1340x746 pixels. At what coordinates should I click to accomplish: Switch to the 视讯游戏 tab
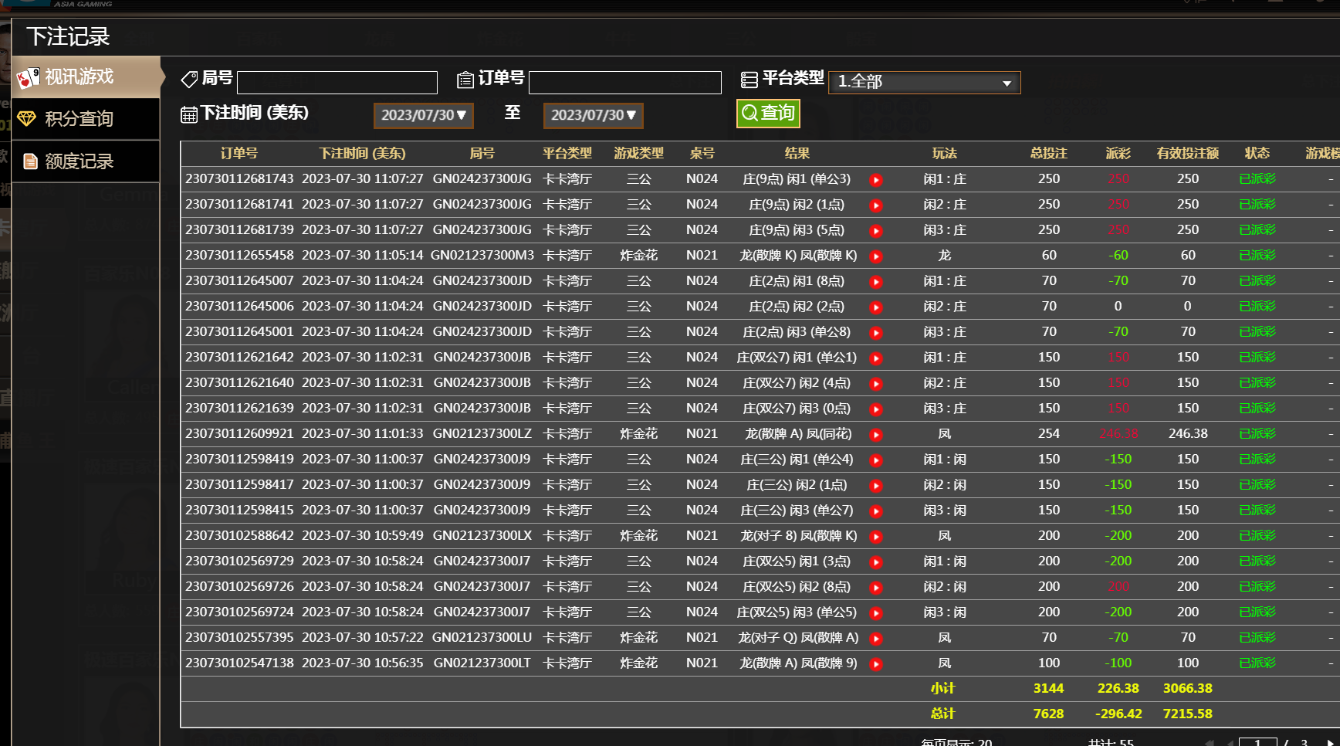(x=86, y=77)
